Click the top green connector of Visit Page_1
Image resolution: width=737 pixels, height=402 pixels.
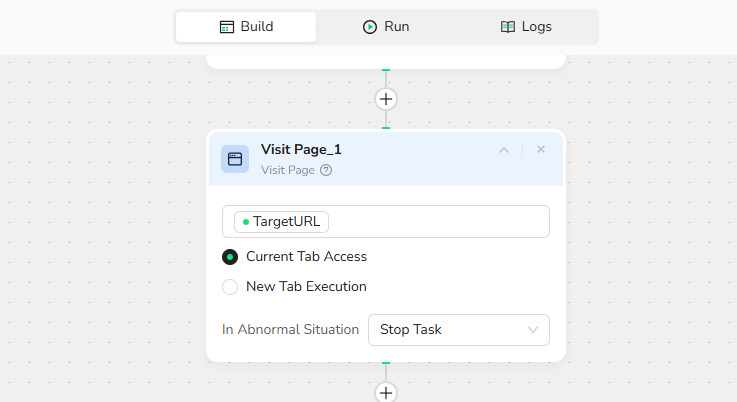[x=386, y=129]
